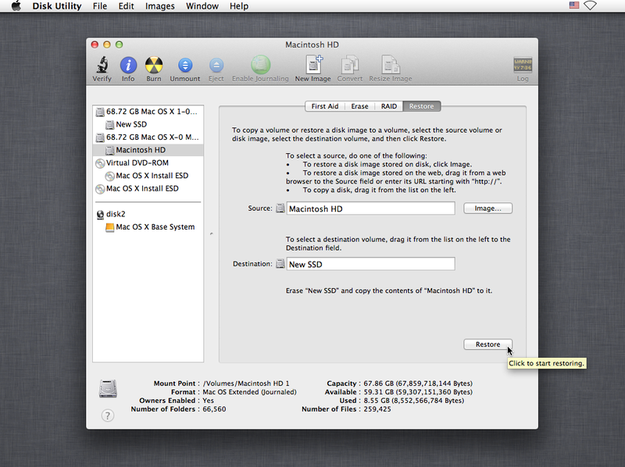The width and height of the screenshot is (625, 467).
Task: Minimize the window with yellow button
Action: pos(107,45)
